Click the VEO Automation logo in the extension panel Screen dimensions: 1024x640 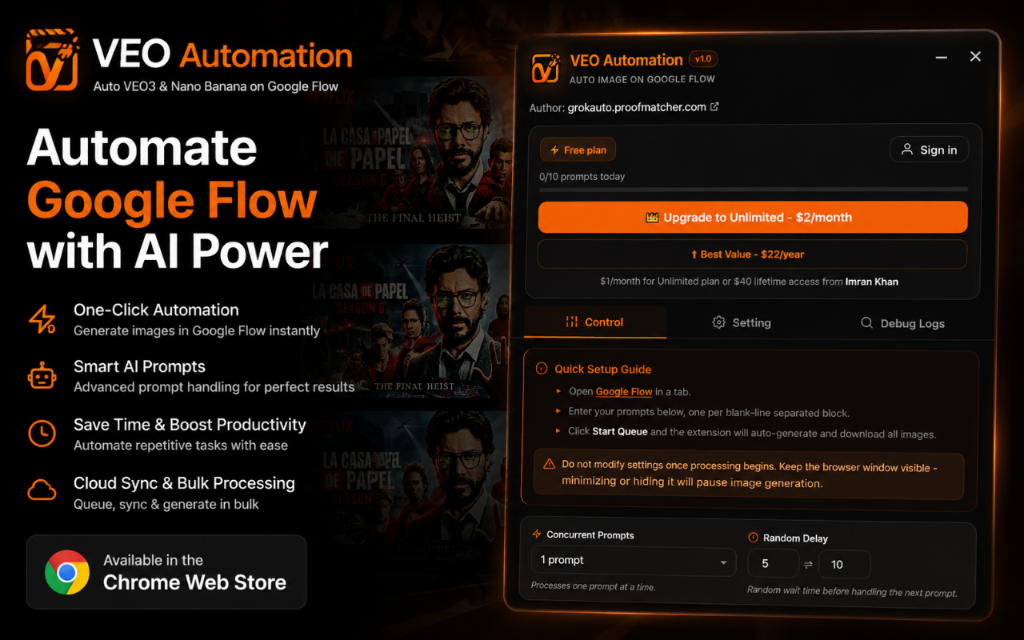point(545,68)
